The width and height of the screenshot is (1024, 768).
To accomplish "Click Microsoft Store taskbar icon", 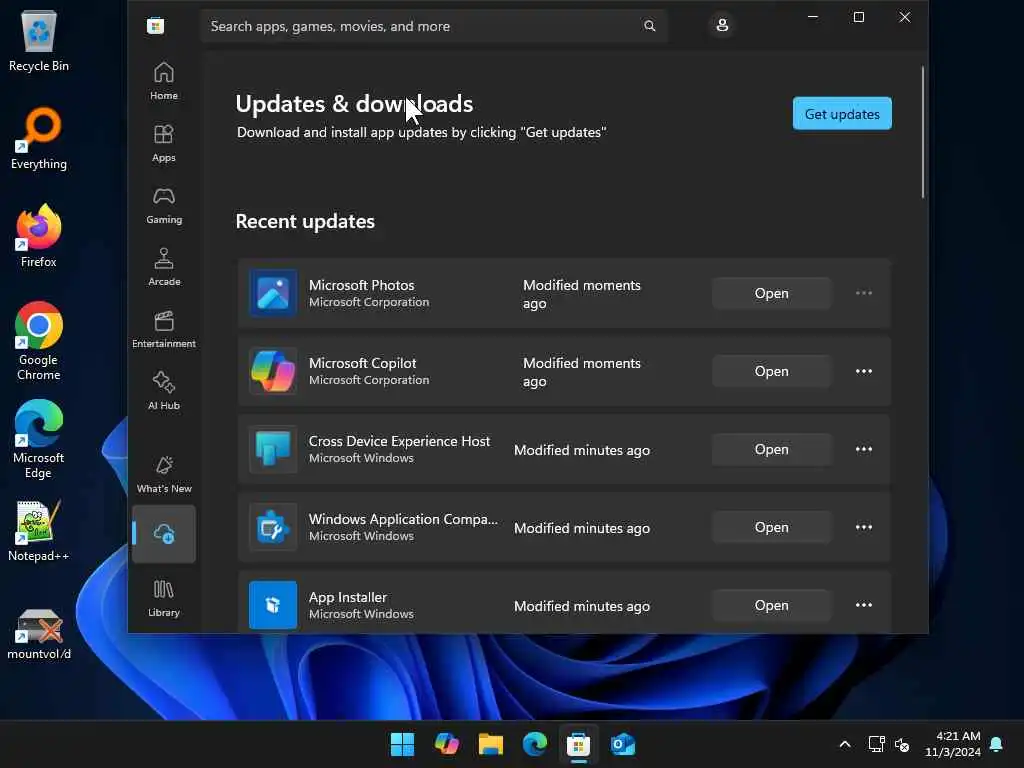I will pos(579,744).
